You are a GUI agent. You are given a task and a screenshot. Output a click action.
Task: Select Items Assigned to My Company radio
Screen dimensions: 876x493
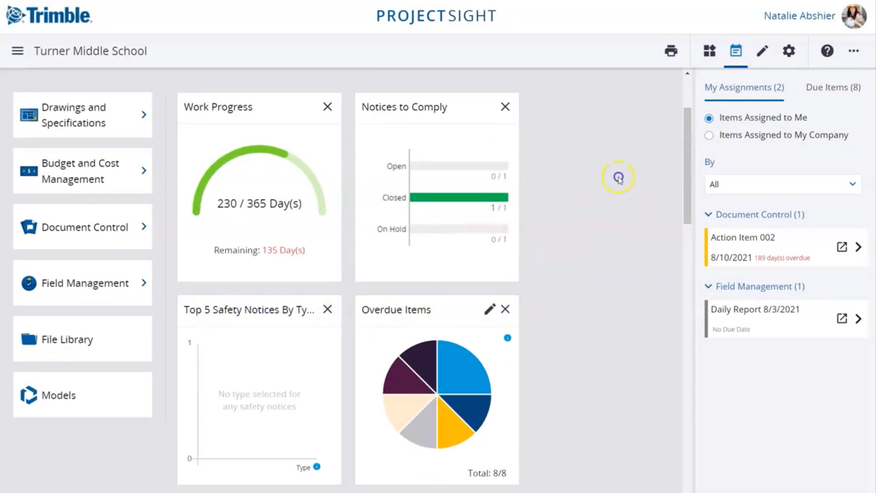coord(709,135)
